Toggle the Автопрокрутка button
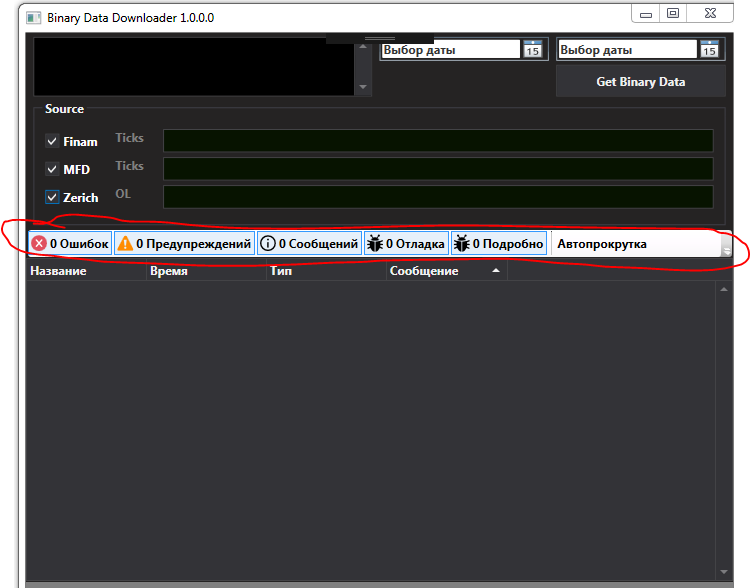Viewport: 750px width, 588px height. (x=601, y=243)
